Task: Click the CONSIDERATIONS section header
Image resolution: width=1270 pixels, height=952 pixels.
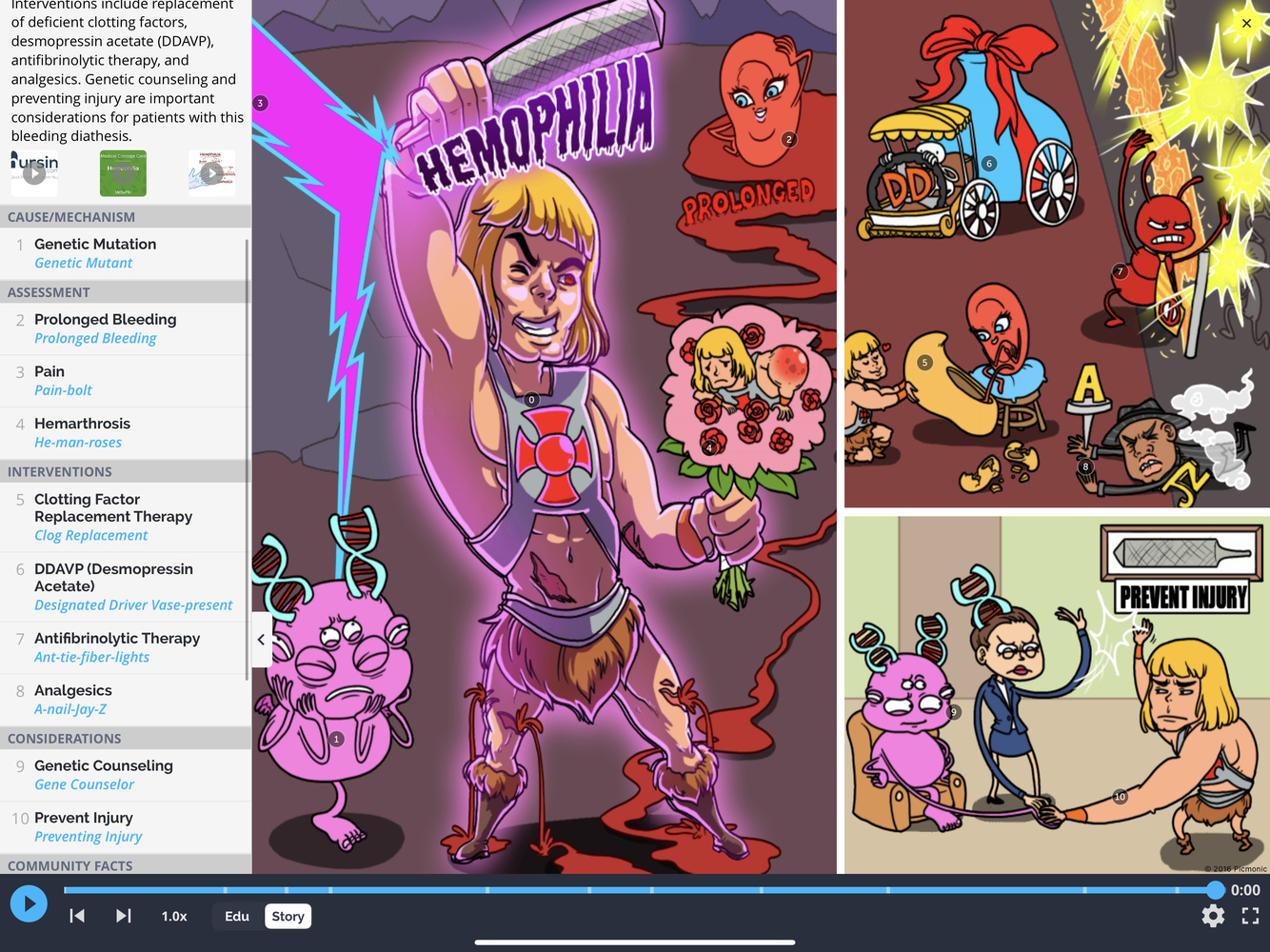Action: pyautogui.click(x=126, y=739)
